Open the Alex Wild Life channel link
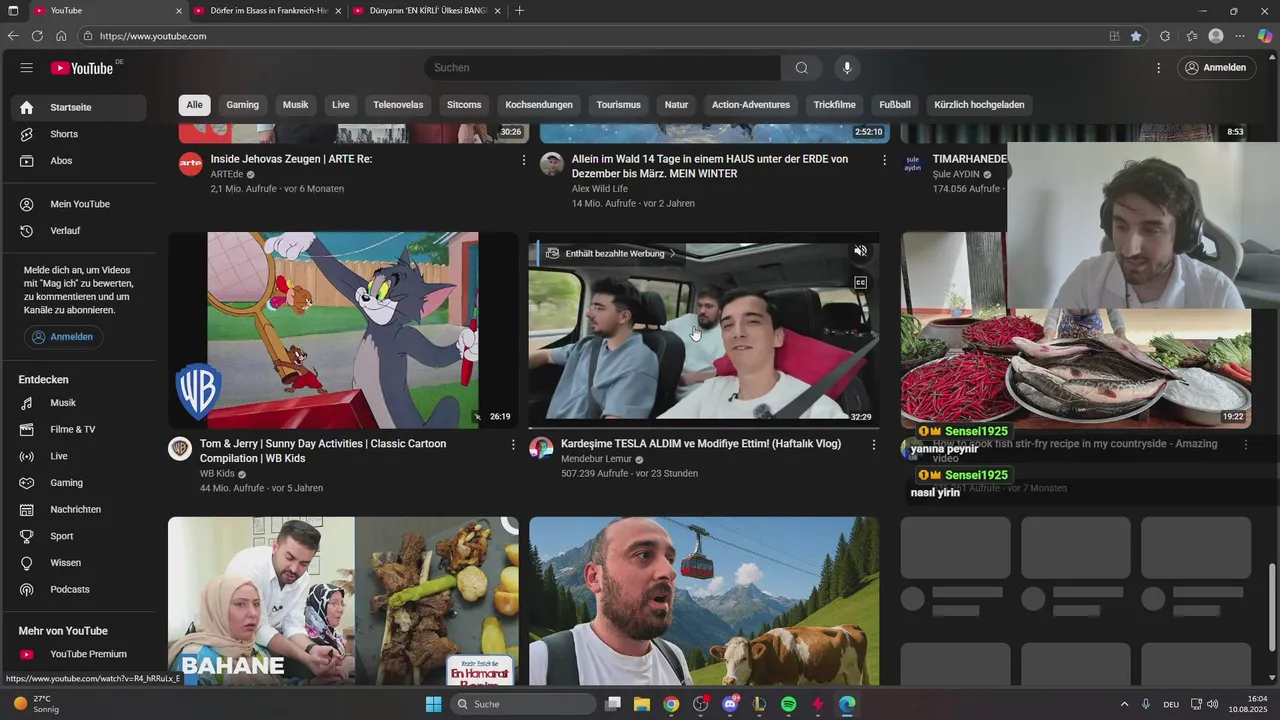 pyautogui.click(x=600, y=189)
